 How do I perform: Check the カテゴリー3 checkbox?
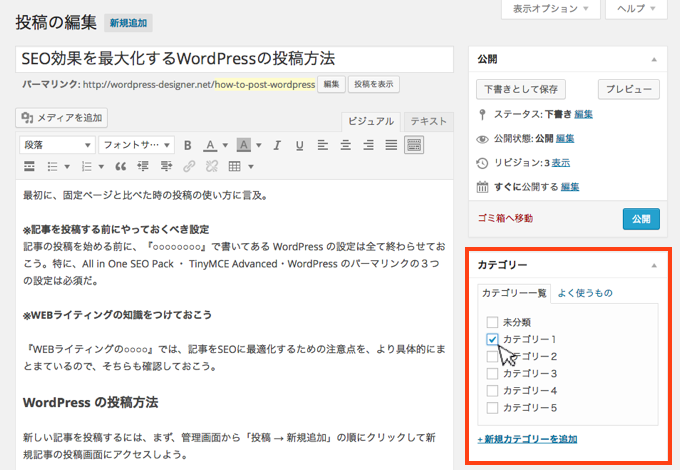[x=492, y=373]
